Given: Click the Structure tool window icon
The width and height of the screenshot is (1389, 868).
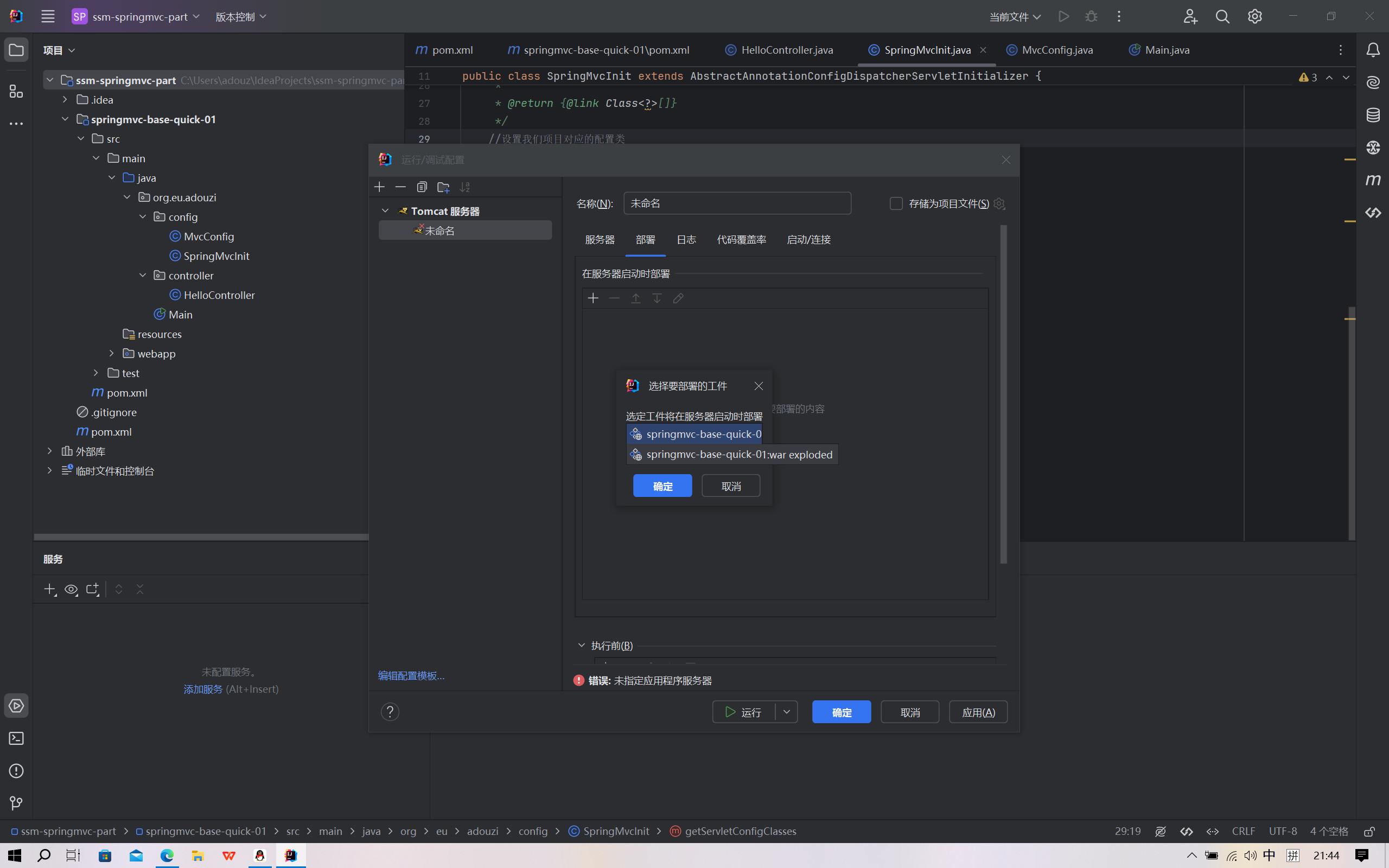Looking at the screenshot, I should pos(16,91).
